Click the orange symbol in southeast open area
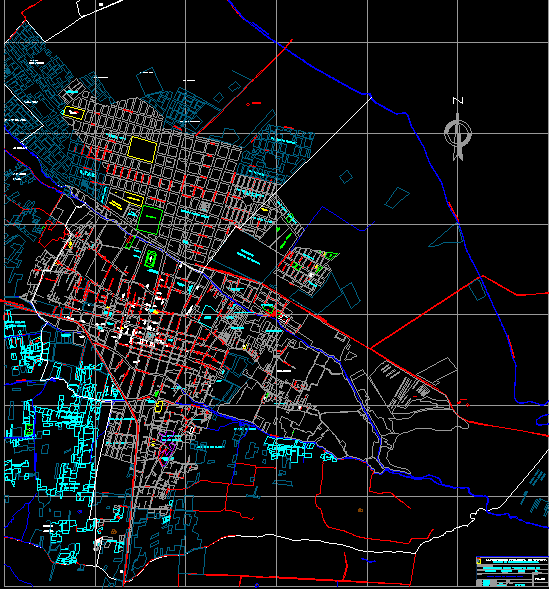 (360, 510)
